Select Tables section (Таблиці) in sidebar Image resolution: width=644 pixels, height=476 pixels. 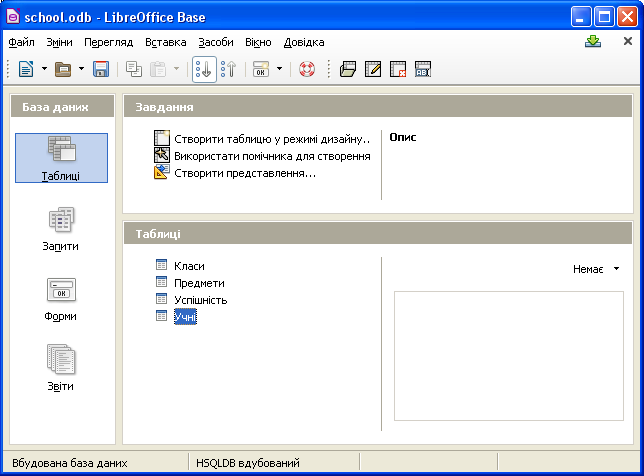(x=62, y=158)
